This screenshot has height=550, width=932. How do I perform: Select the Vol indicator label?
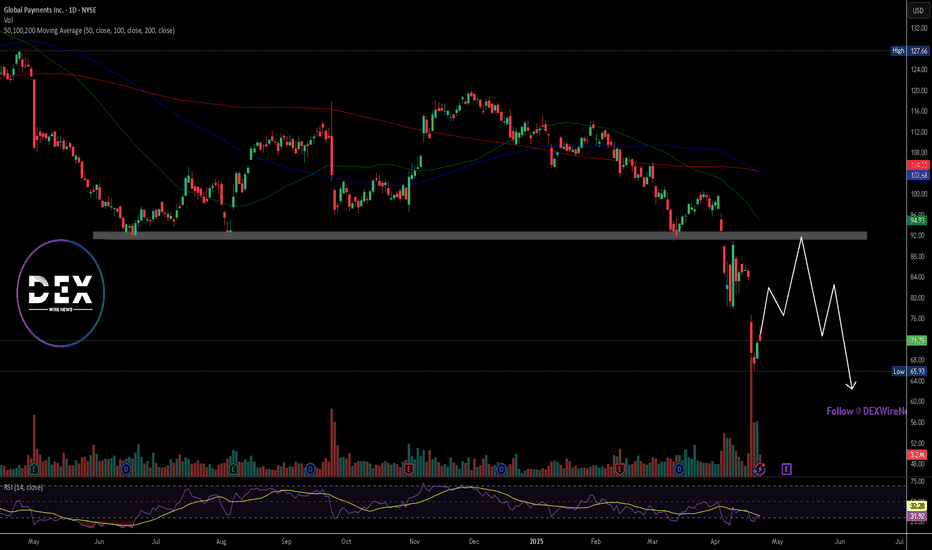point(8,20)
